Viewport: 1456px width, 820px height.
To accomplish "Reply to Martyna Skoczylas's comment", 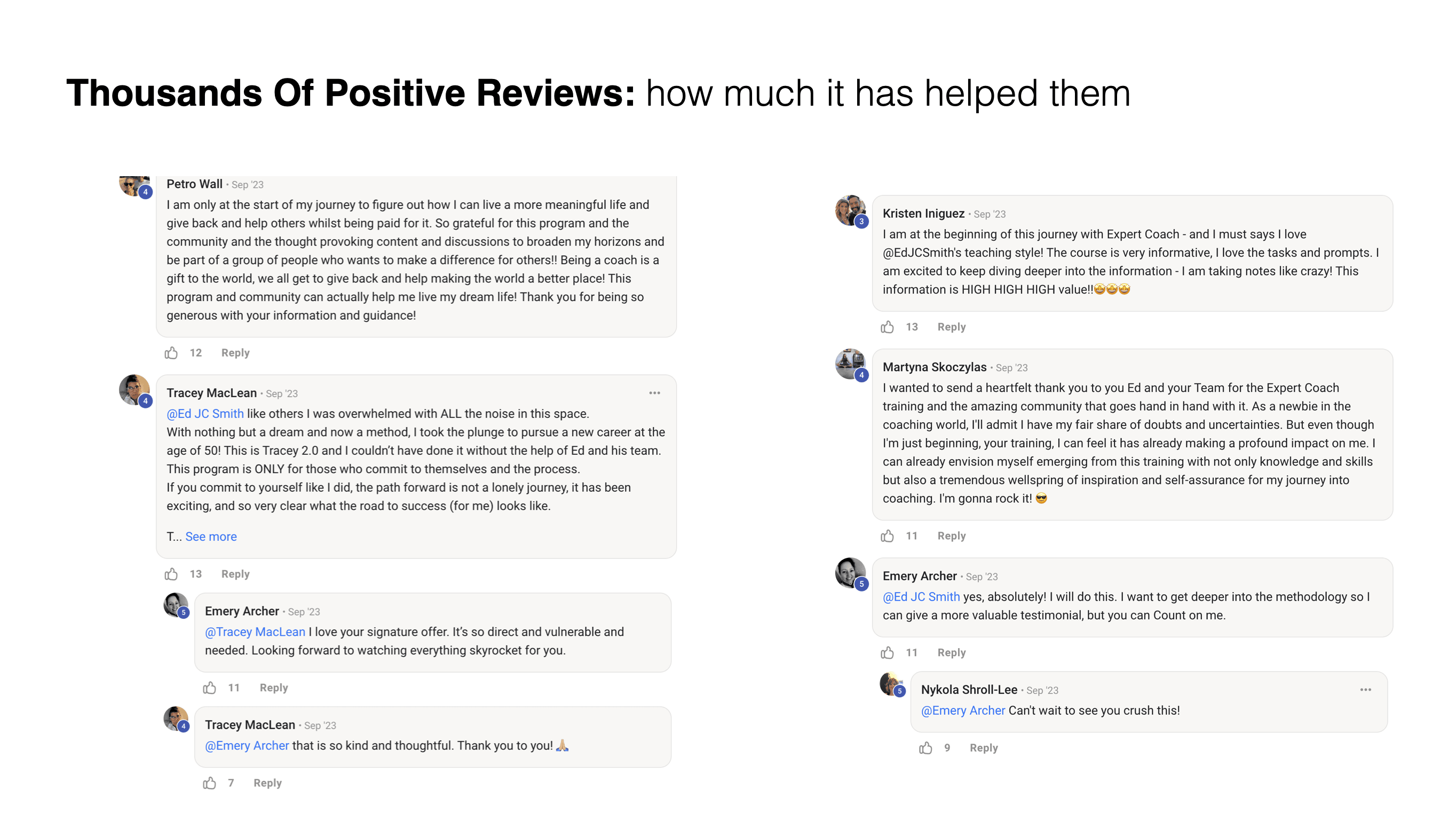I will point(951,535).
